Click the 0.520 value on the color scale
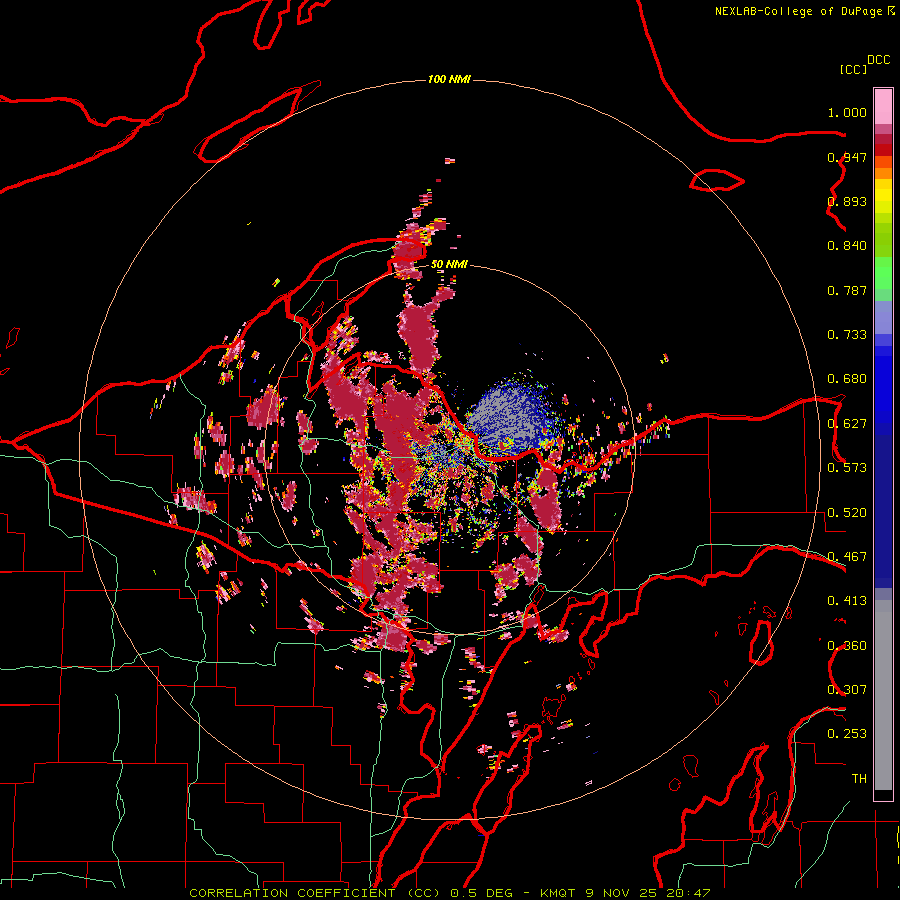This screenshot has width=900, height=900. (x=847, y=513)
